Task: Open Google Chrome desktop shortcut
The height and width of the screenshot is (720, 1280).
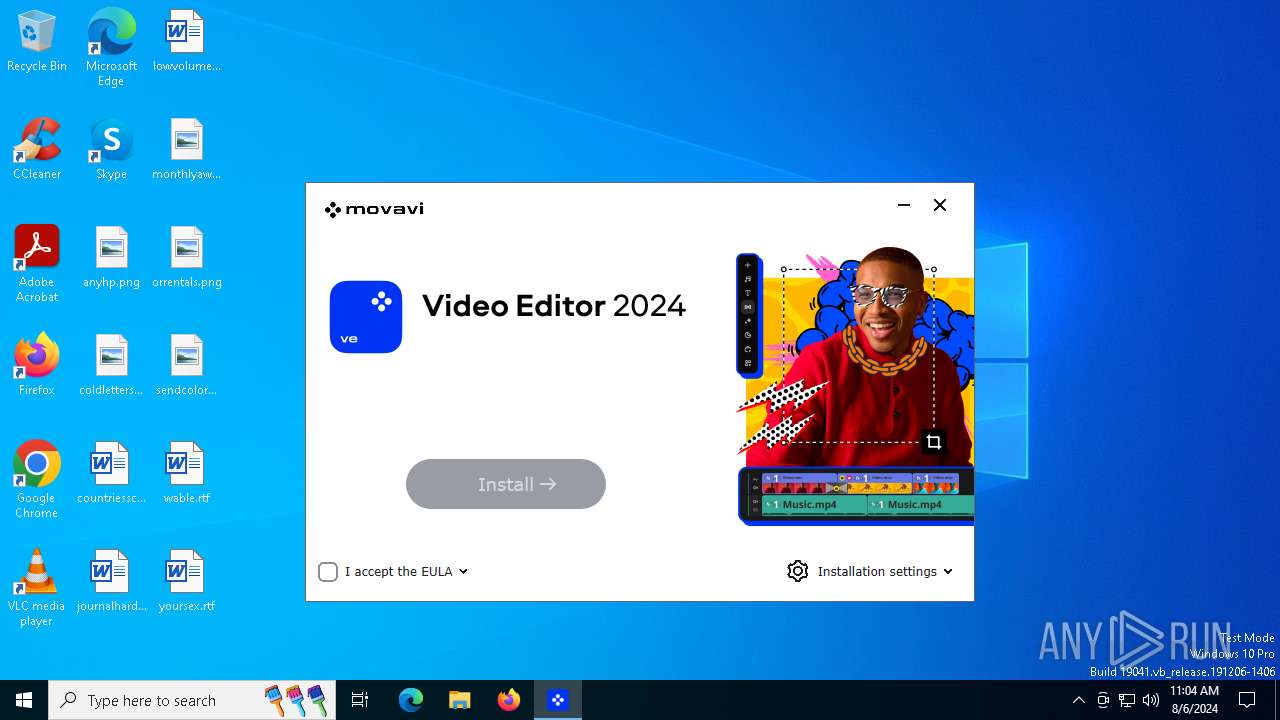Action: (37, 480)
